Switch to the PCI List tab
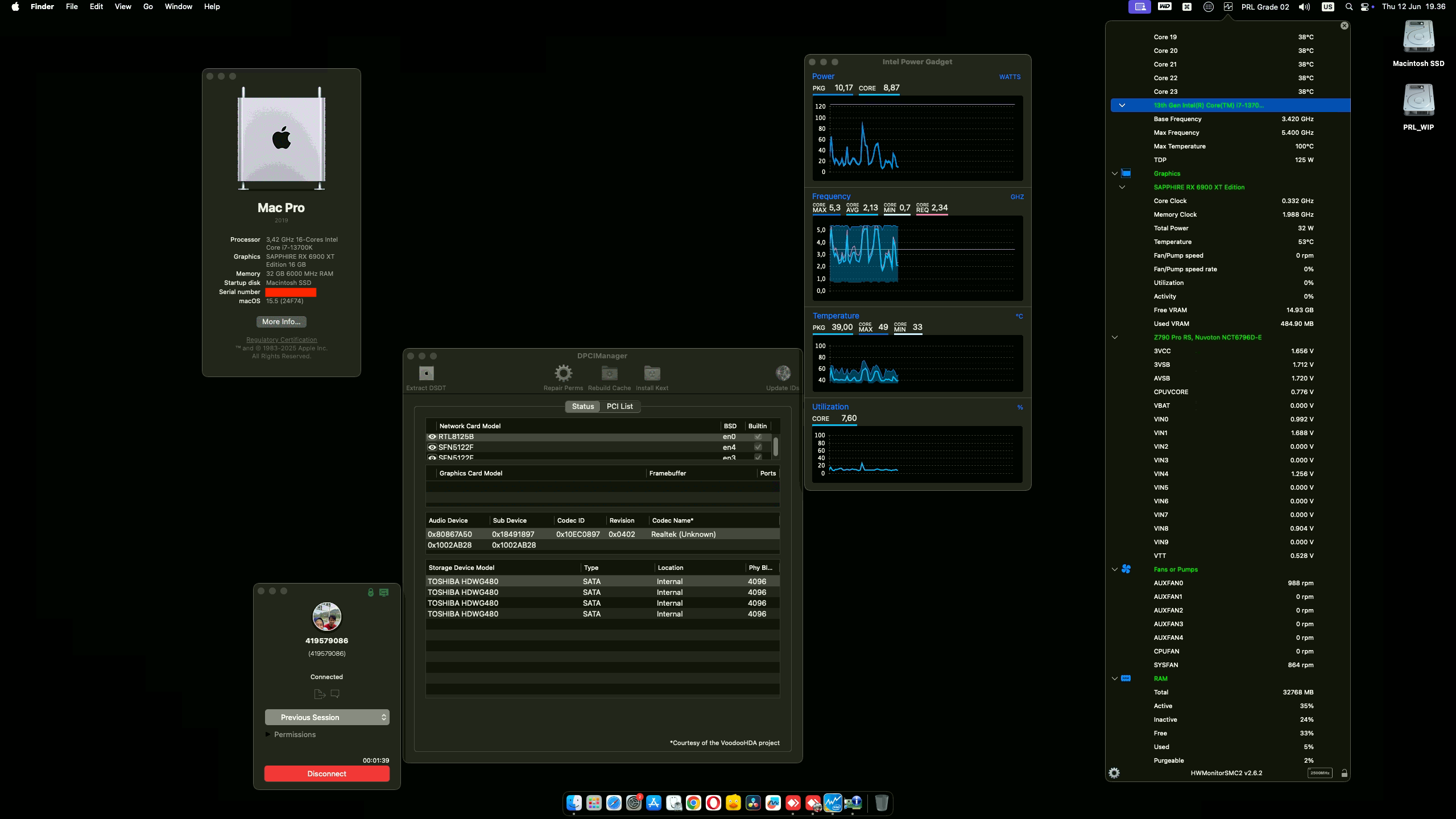Screen dimensions: 1456x819 click(x=620, y=406)
